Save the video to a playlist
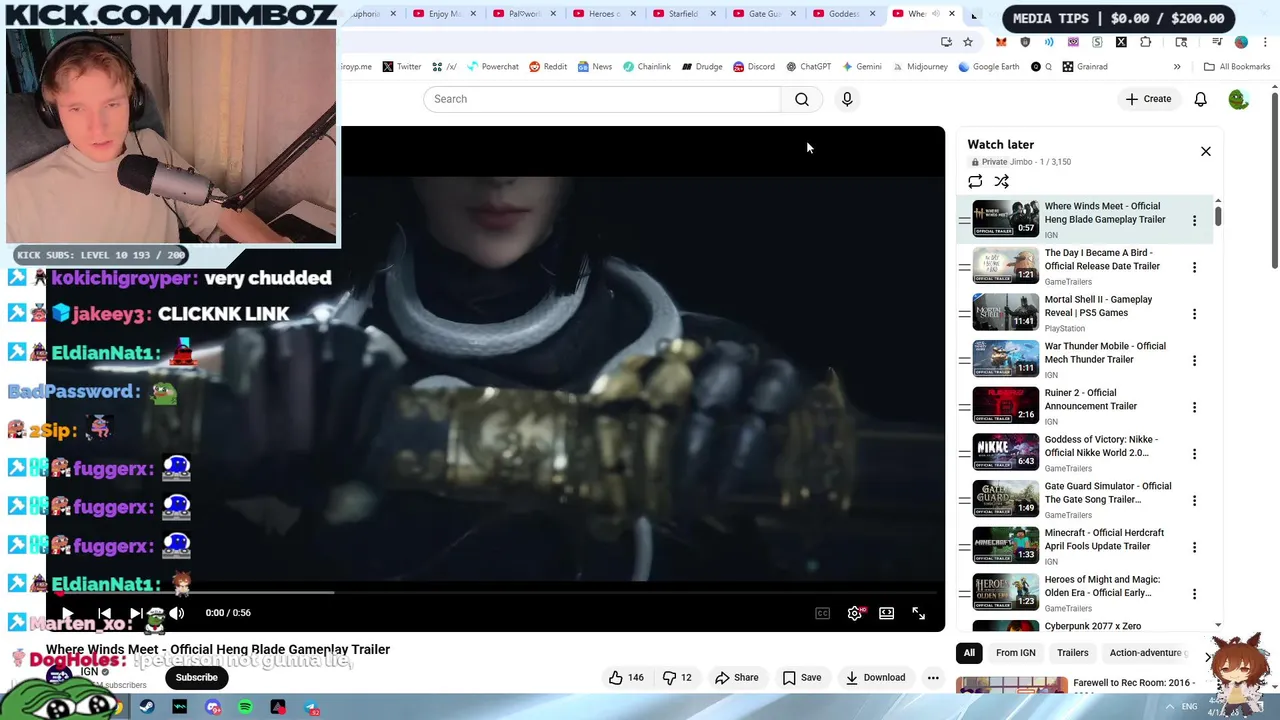The height and width of the screenshot is (720, 1280). (x=801, y=677)
